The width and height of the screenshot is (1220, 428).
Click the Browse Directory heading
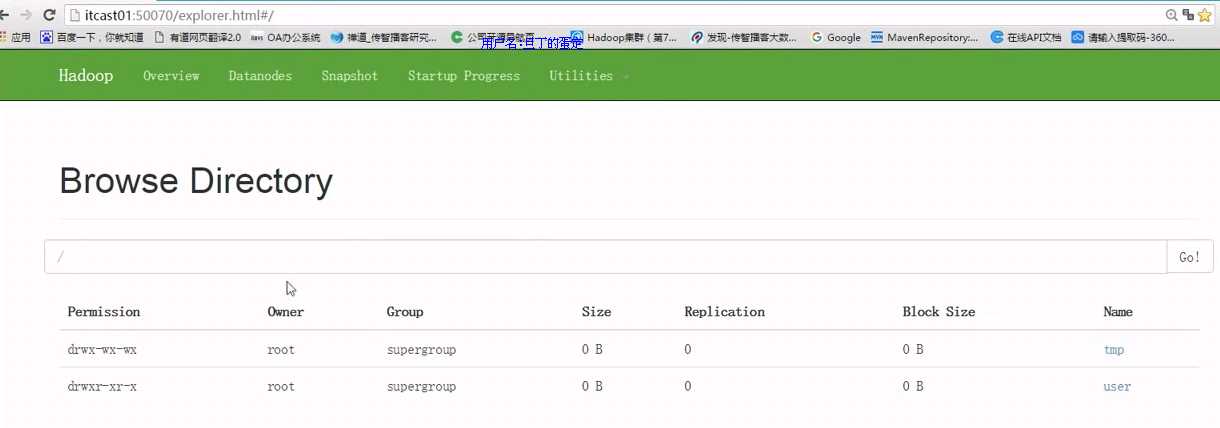point(196,181)
